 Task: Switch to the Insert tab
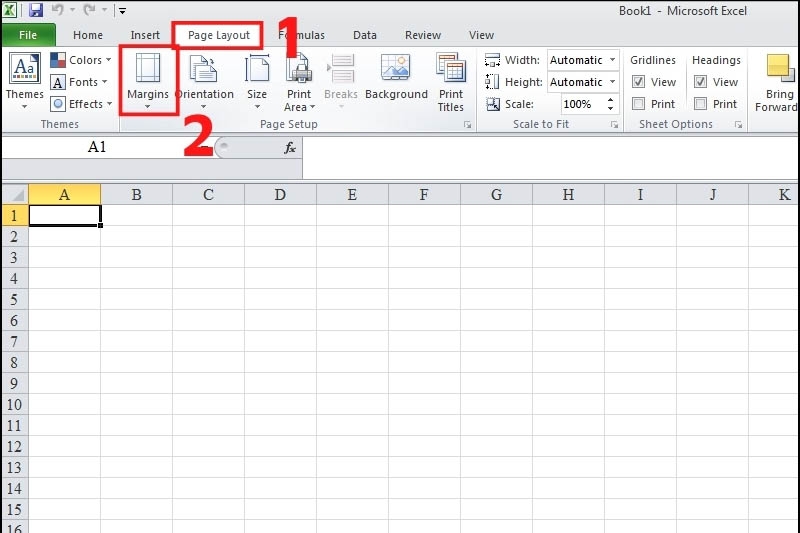[145, 35]
